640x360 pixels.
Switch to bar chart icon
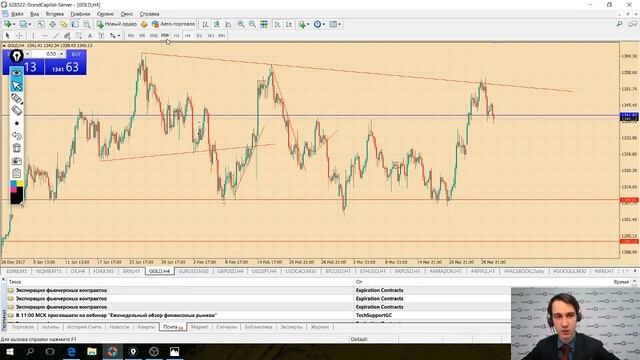205,24
